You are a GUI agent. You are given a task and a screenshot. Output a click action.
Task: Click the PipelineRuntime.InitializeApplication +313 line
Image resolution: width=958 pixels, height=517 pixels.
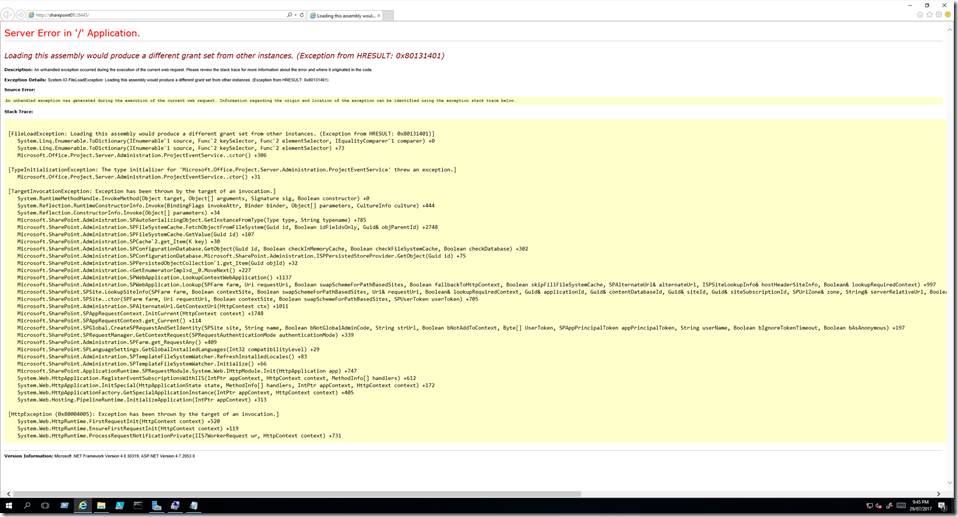coord(142,400)
